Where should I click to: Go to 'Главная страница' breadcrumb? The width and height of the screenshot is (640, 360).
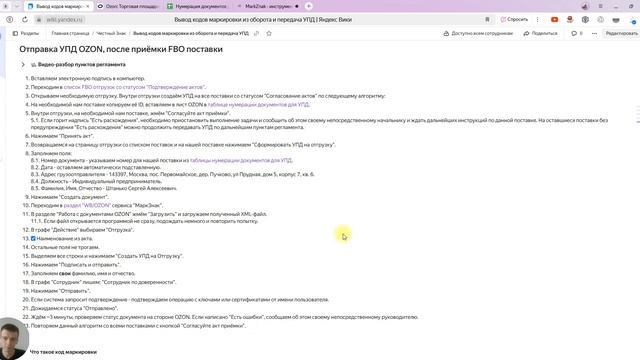[70, 33]
